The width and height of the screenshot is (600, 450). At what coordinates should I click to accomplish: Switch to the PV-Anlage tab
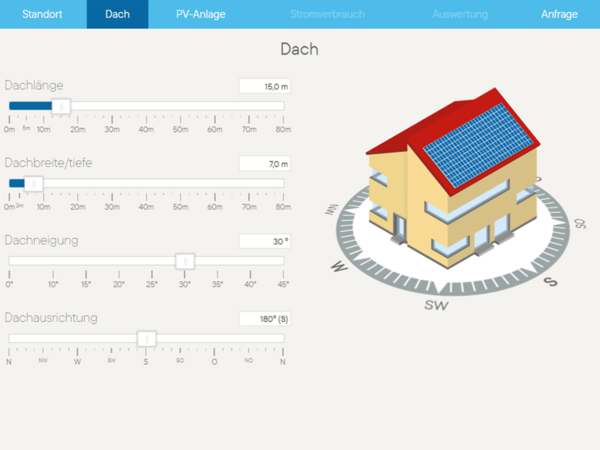click(201, 14)
